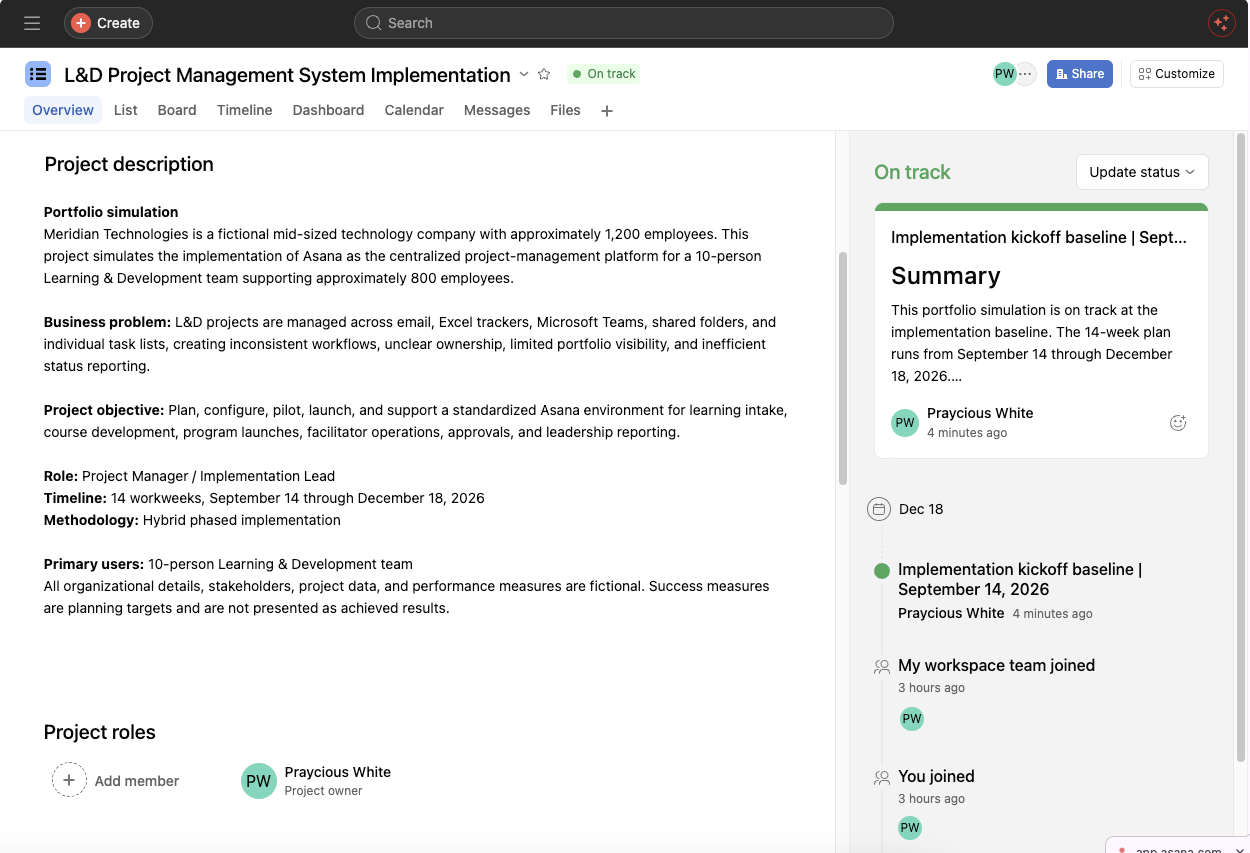Click the Dec 18 calendar icon
This screenshot has height=853, width=1250.
point(879,509)
